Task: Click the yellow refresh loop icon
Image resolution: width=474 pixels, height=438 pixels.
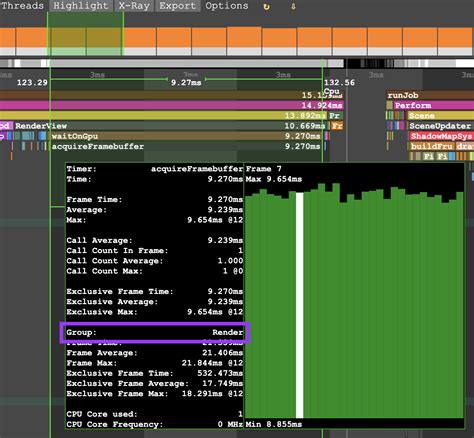Action: pyautogui.click(x=266, y=6)
